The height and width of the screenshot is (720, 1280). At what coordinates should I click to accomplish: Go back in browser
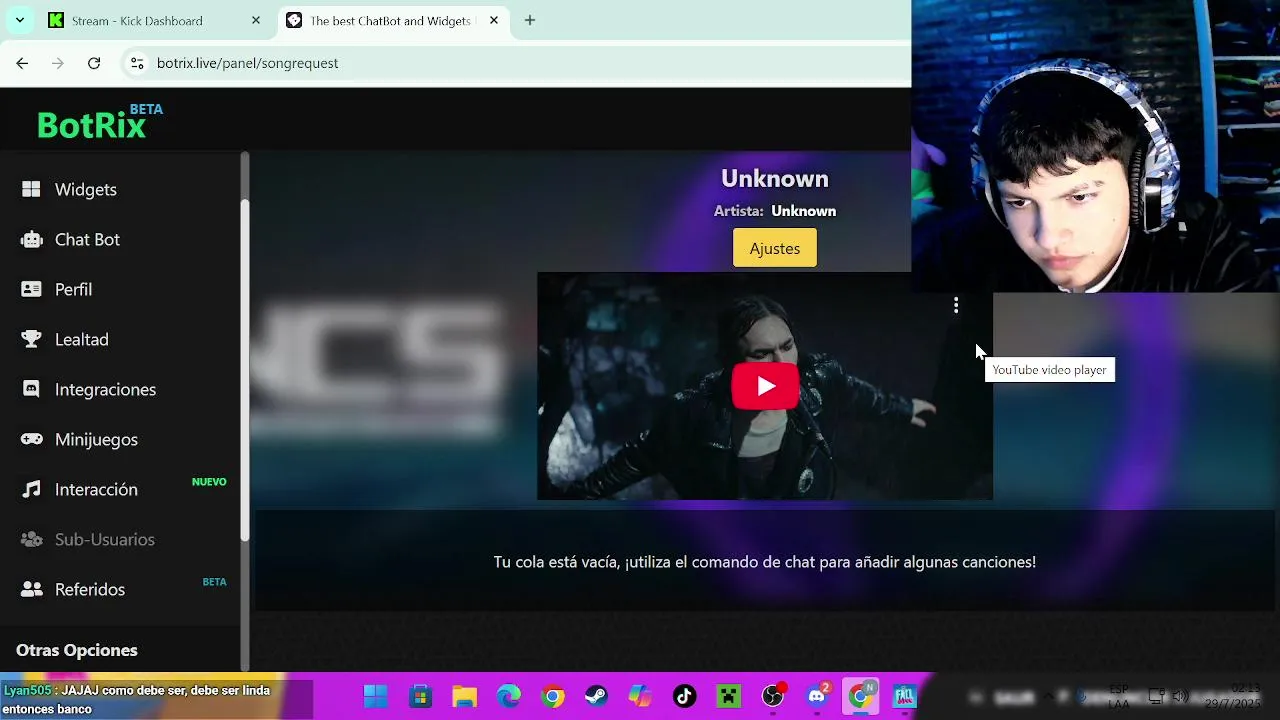tap(22, 63)
